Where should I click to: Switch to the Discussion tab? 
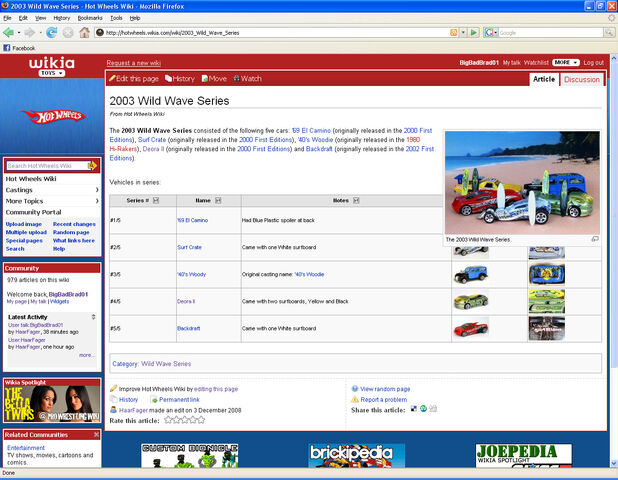pos(582,79)
